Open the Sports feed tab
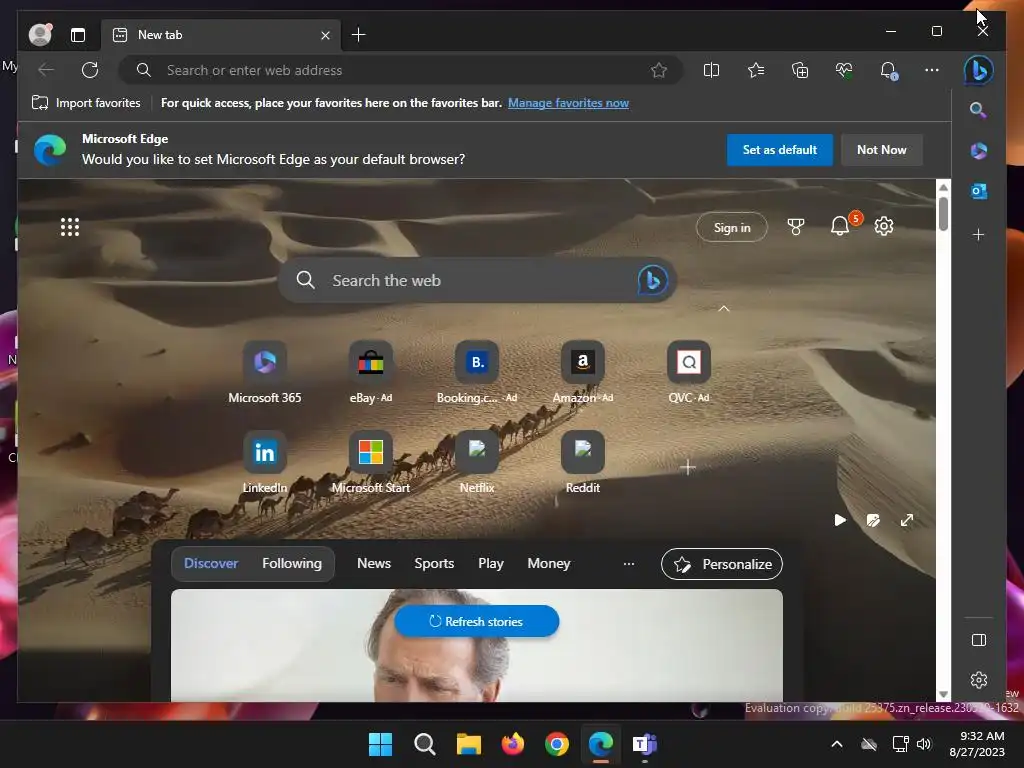 click(x=434, y=563)
